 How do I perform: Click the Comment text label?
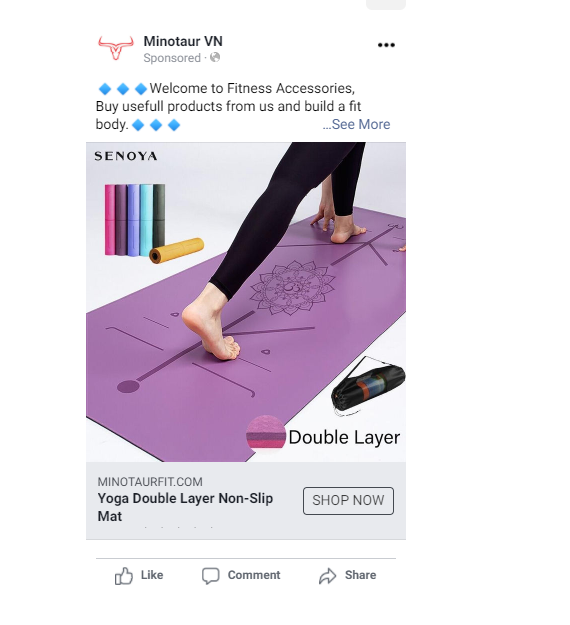click(254, 575)
